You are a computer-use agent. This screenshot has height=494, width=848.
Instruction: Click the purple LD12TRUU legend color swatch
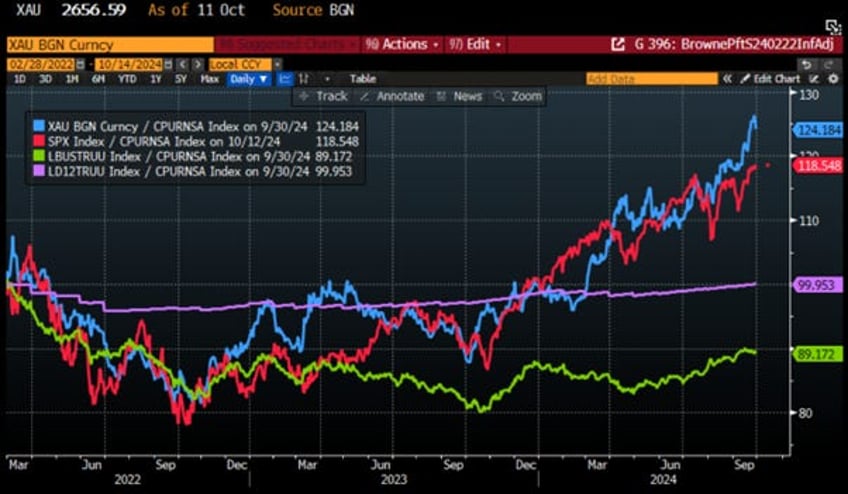point(39,172)
